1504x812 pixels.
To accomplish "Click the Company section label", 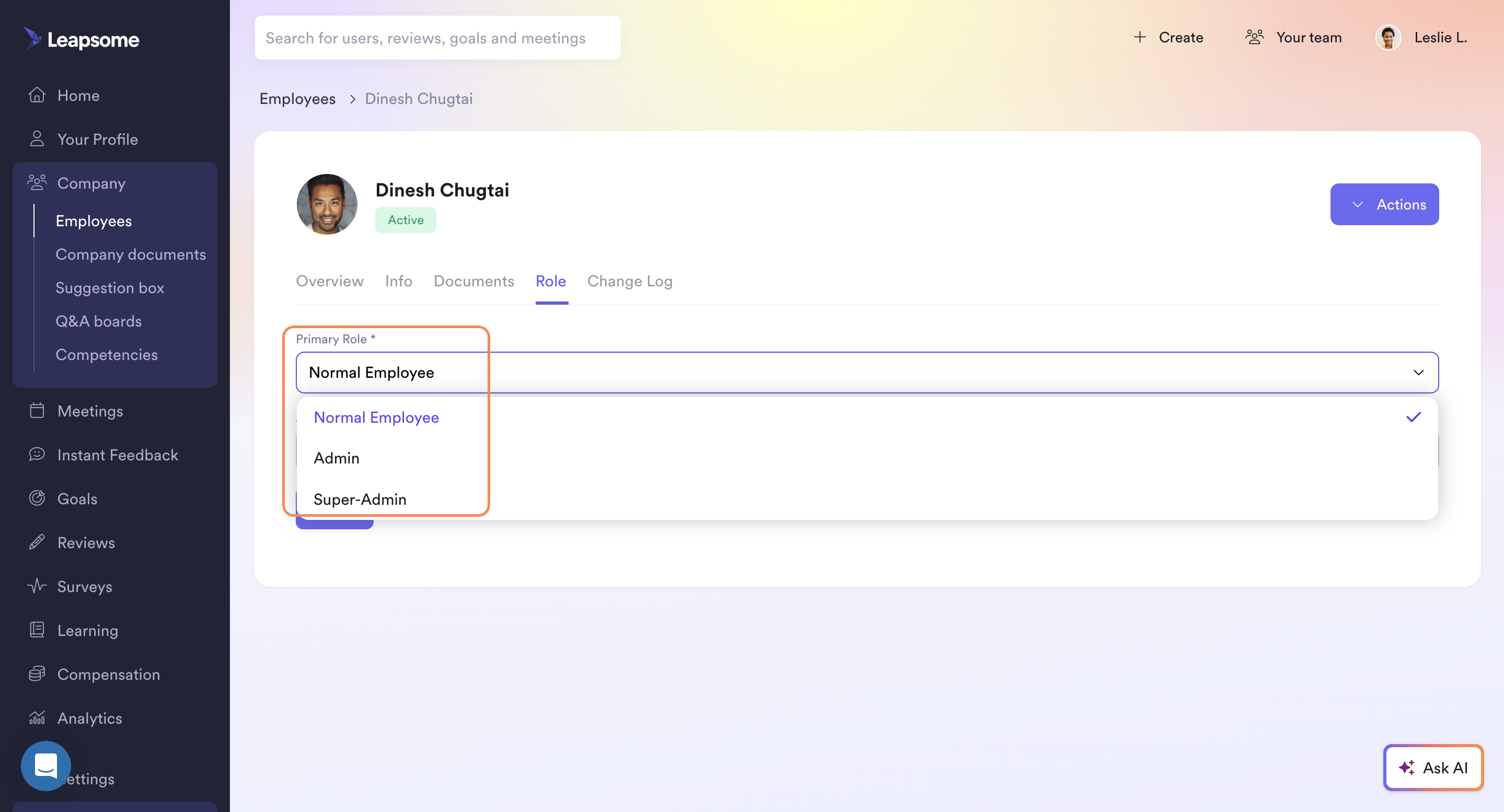I will pos(91,183).
